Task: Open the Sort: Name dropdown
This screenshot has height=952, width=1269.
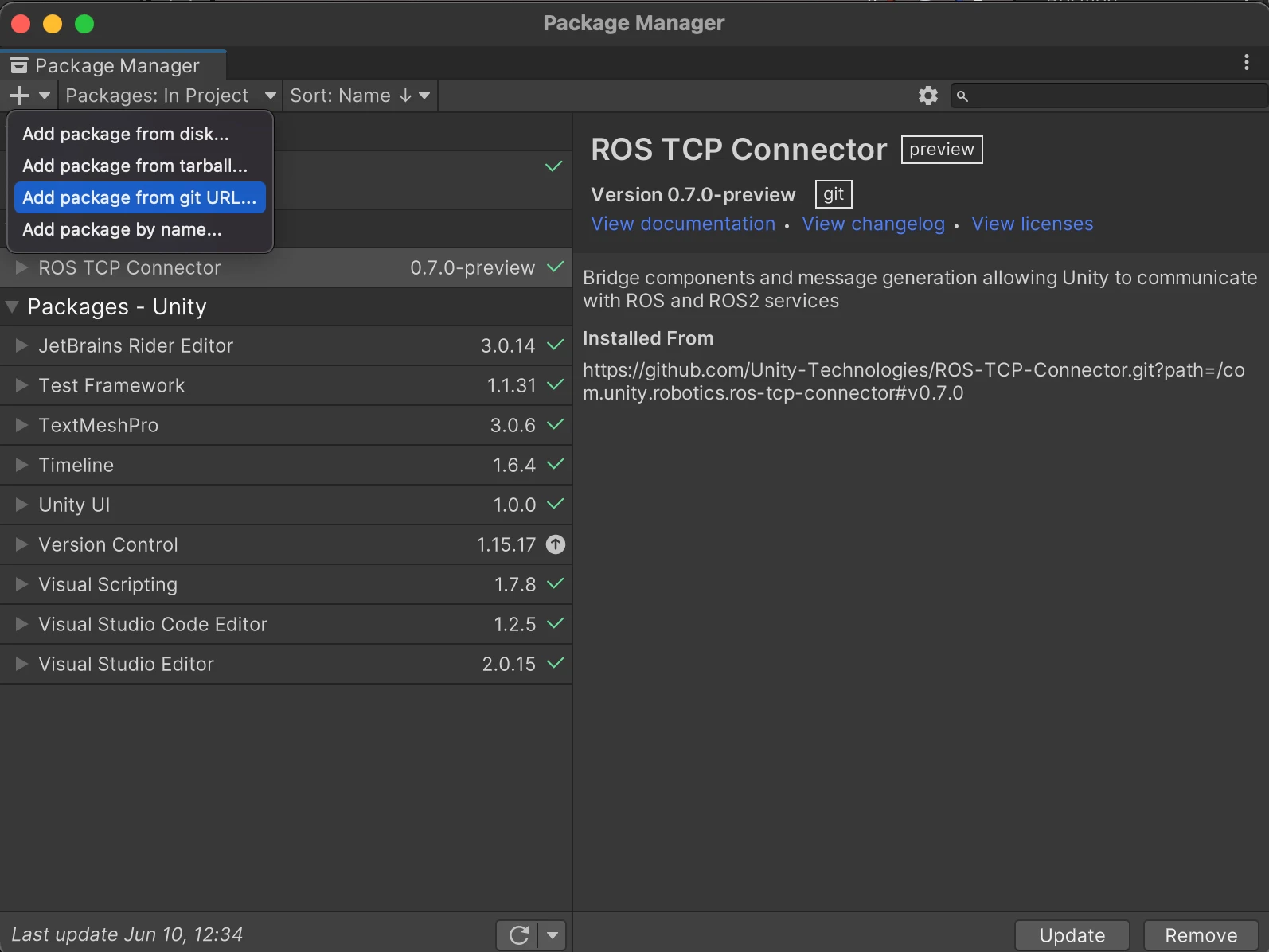Action: coord(360,96)
